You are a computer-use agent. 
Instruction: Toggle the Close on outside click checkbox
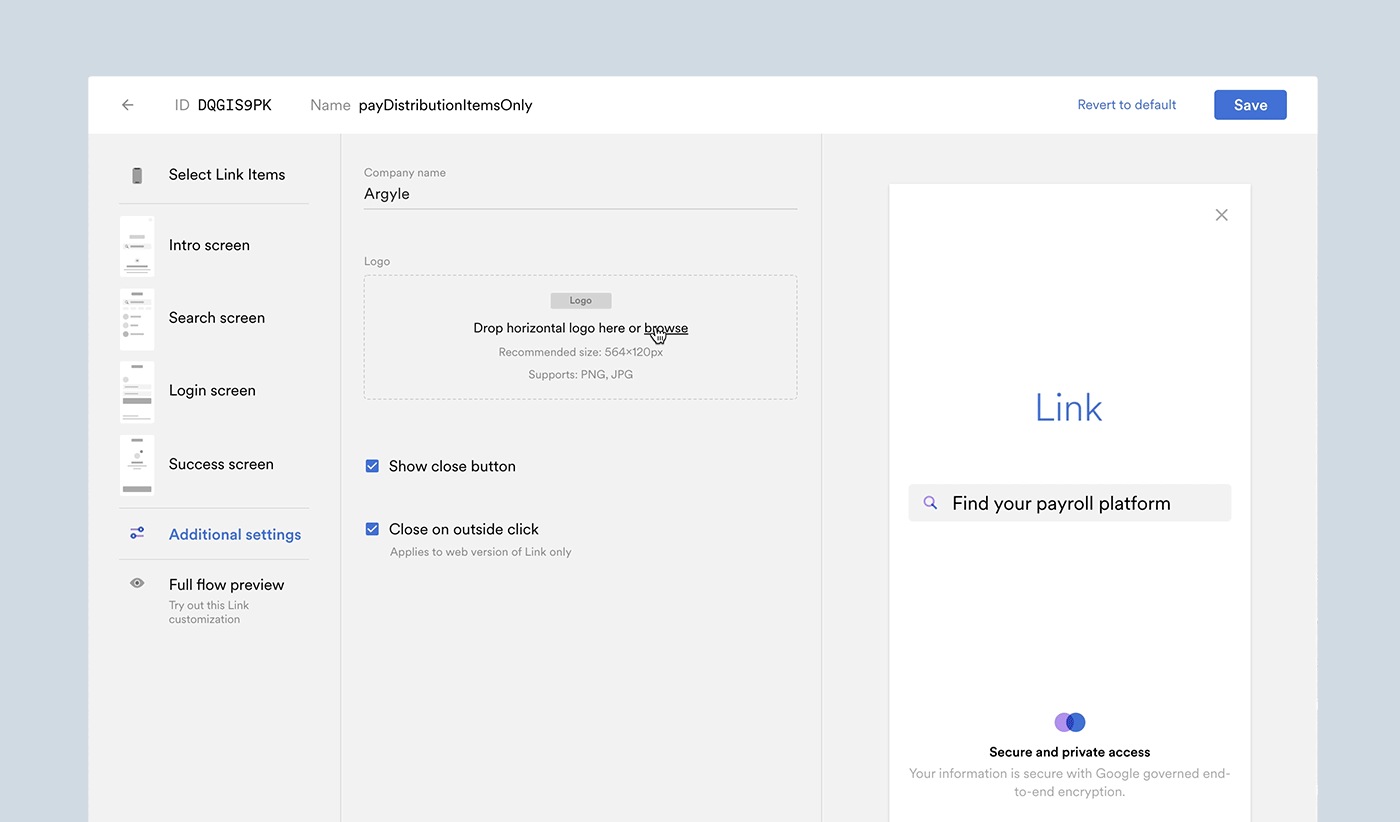tap(372, 529)
